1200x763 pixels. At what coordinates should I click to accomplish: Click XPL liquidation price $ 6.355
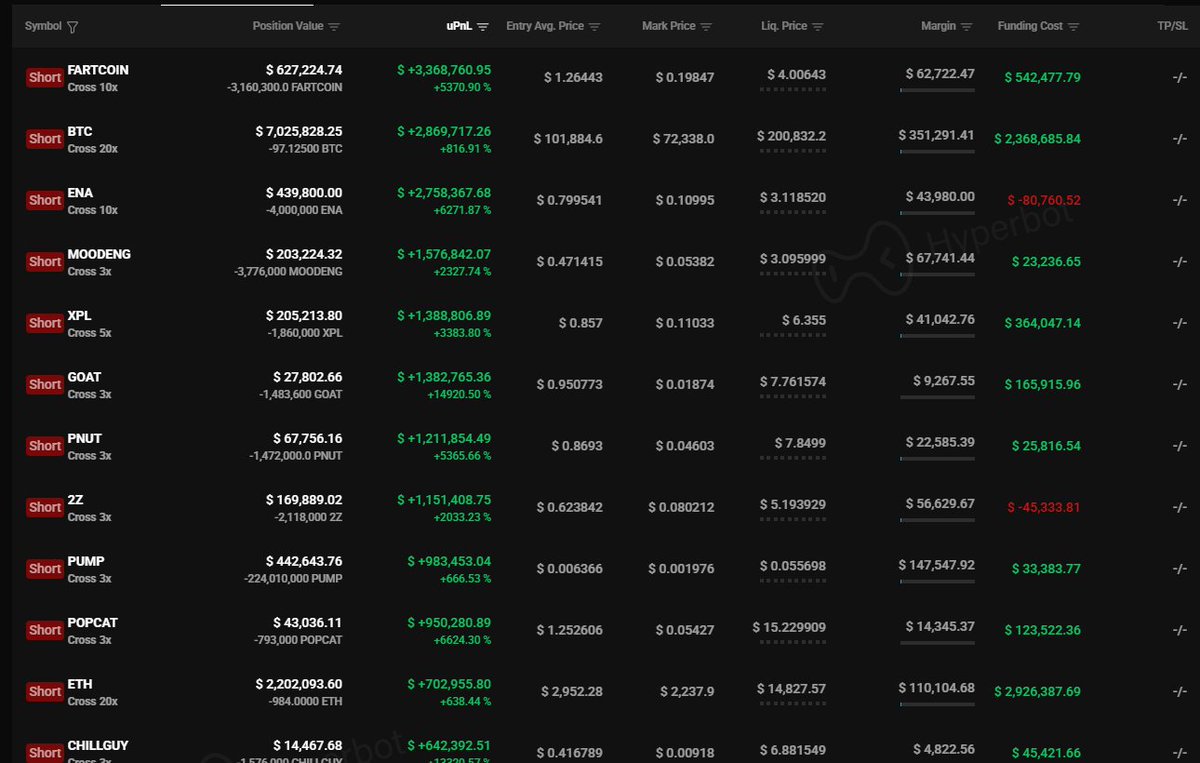coord(804,320)
